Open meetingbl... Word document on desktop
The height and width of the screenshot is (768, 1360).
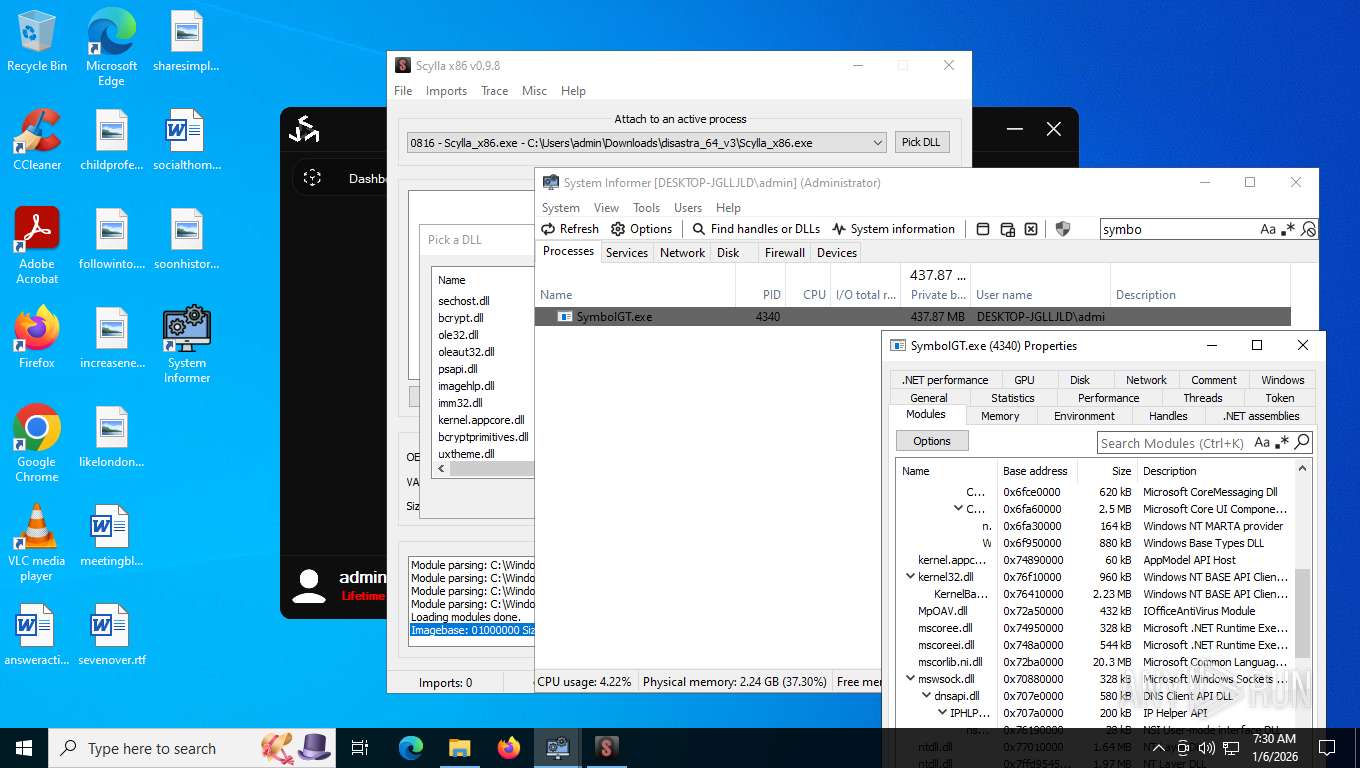pos(111,536)
